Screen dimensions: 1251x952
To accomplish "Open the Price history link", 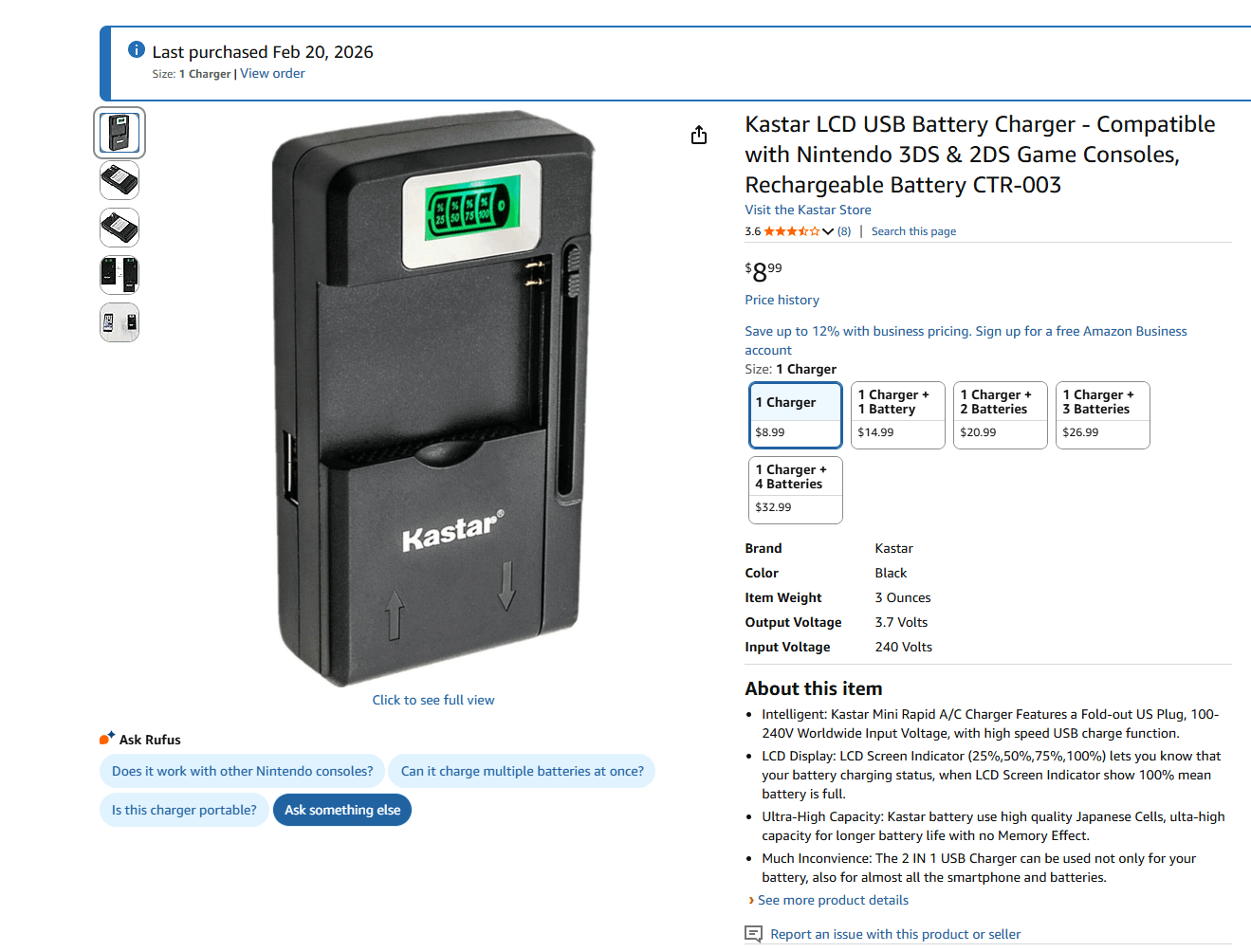I will pos(782,300).
